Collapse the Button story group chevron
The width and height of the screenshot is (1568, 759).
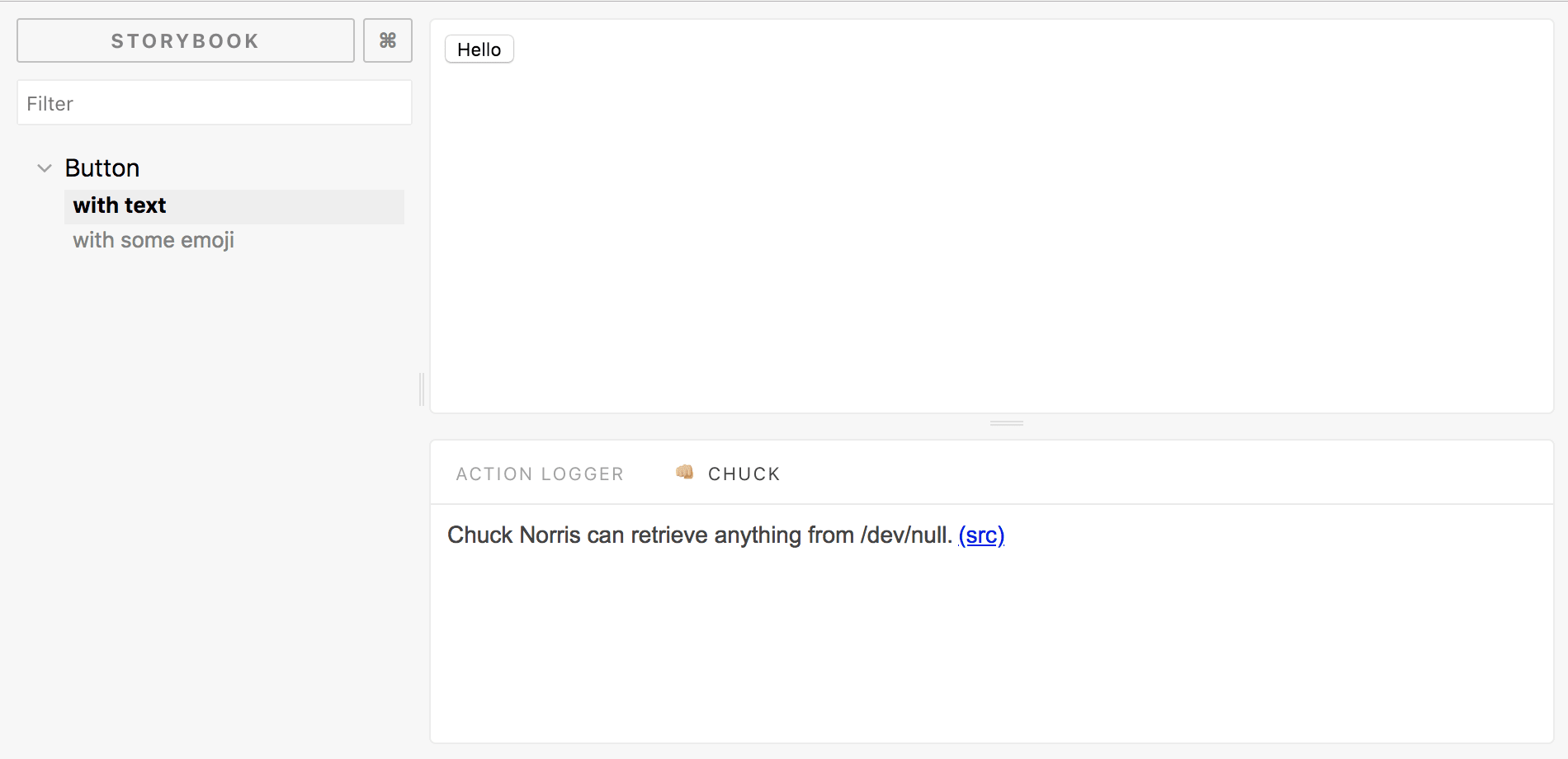[45, 168]
